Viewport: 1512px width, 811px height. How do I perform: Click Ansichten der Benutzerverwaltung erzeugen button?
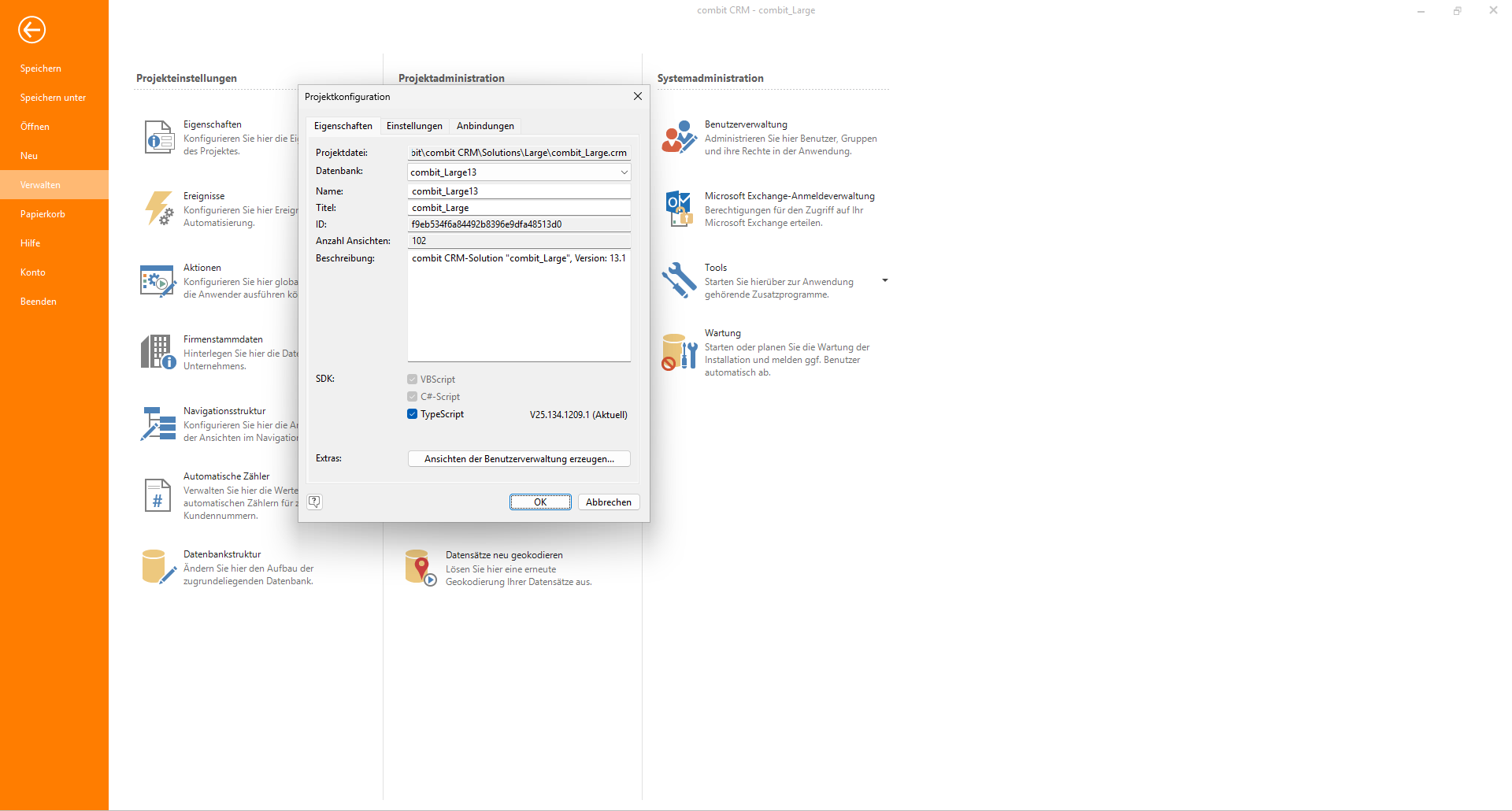519,459
